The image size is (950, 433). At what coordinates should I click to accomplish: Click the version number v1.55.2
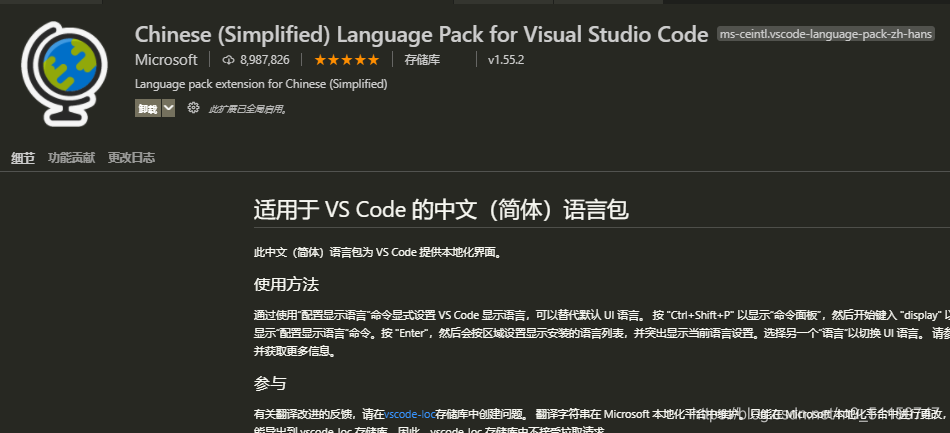(x=506, y=60)
